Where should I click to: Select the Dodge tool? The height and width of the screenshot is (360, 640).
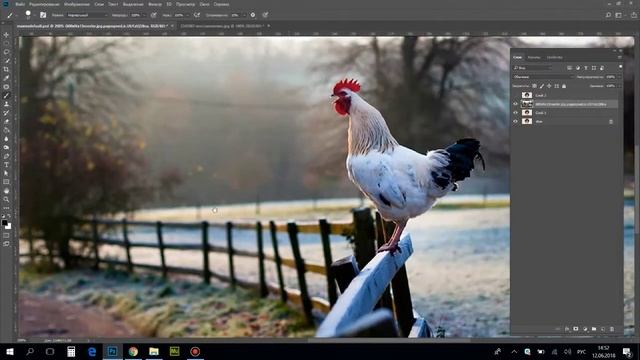coord(6,147)
